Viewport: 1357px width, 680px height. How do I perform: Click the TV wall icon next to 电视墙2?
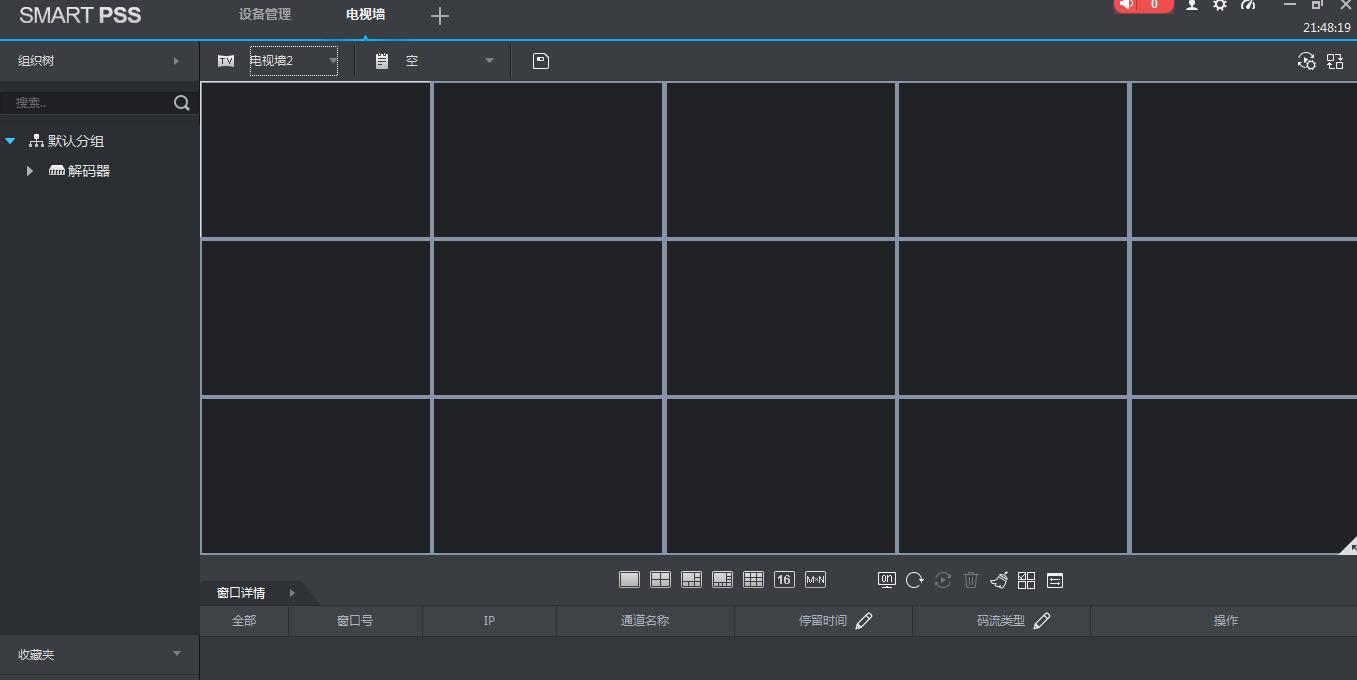[226, 61]
